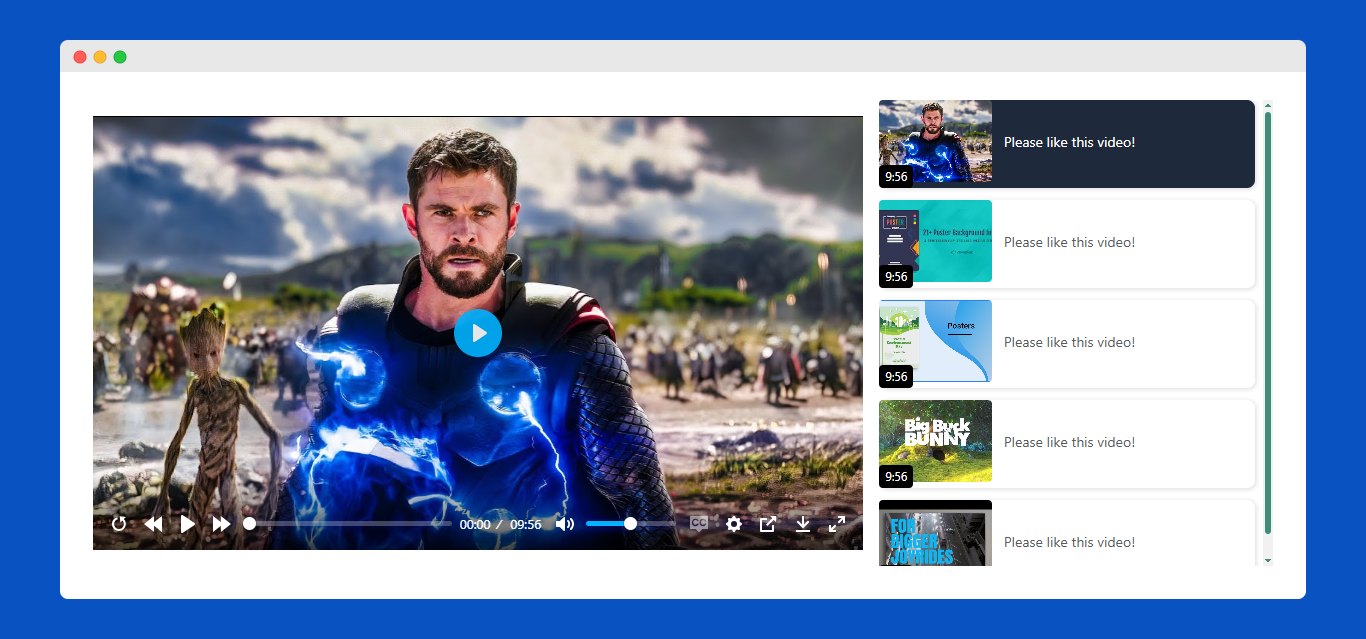Play the video using center play button
The image size is (1366, 639).
[x=478, y=333]
